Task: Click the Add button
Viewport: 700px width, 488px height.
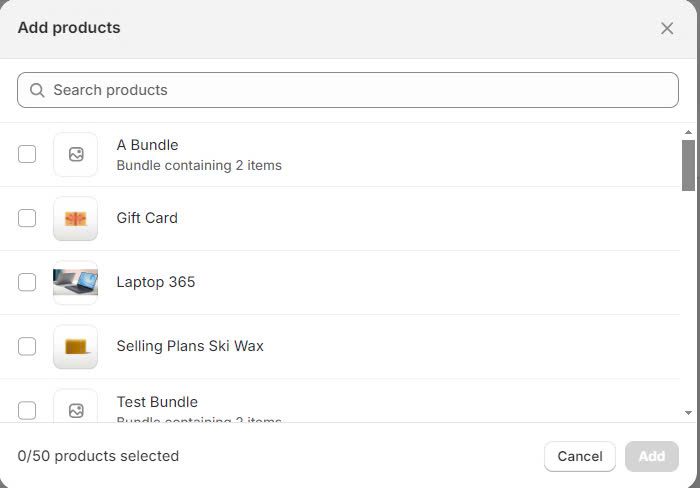Action: pos(651,456)
